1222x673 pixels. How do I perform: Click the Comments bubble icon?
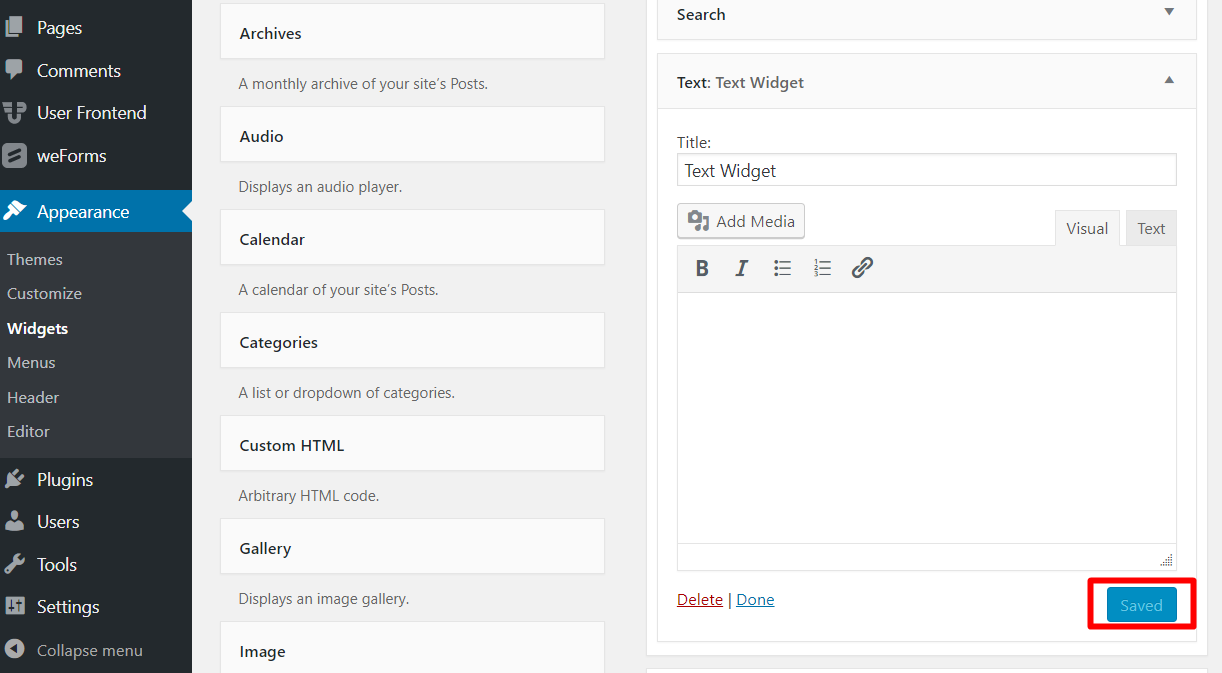tap(14, 70)
